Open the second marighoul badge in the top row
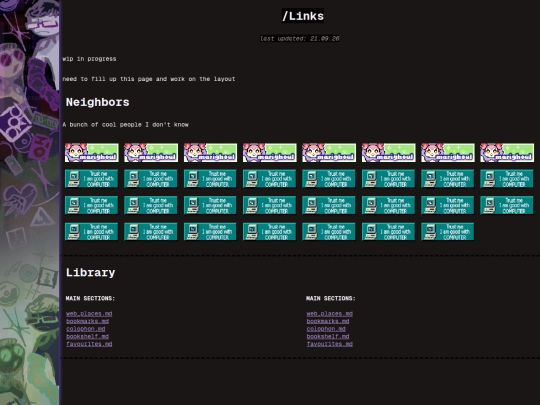Viewport: 540px width, 405px height. tap(151, 153)
